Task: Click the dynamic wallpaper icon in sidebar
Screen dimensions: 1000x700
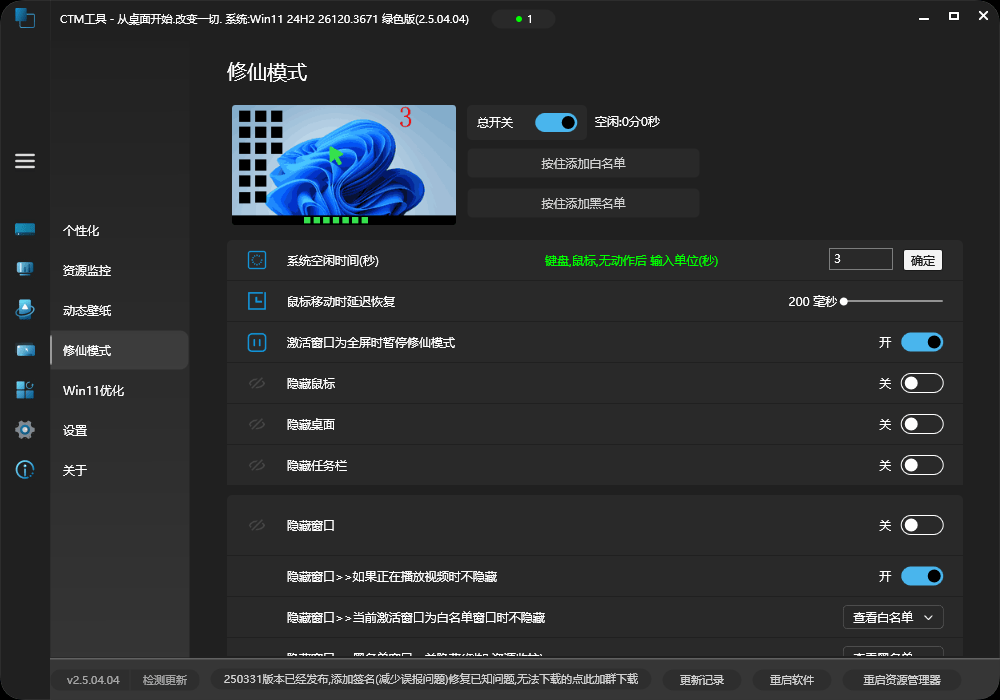Action: click(24, 308)
